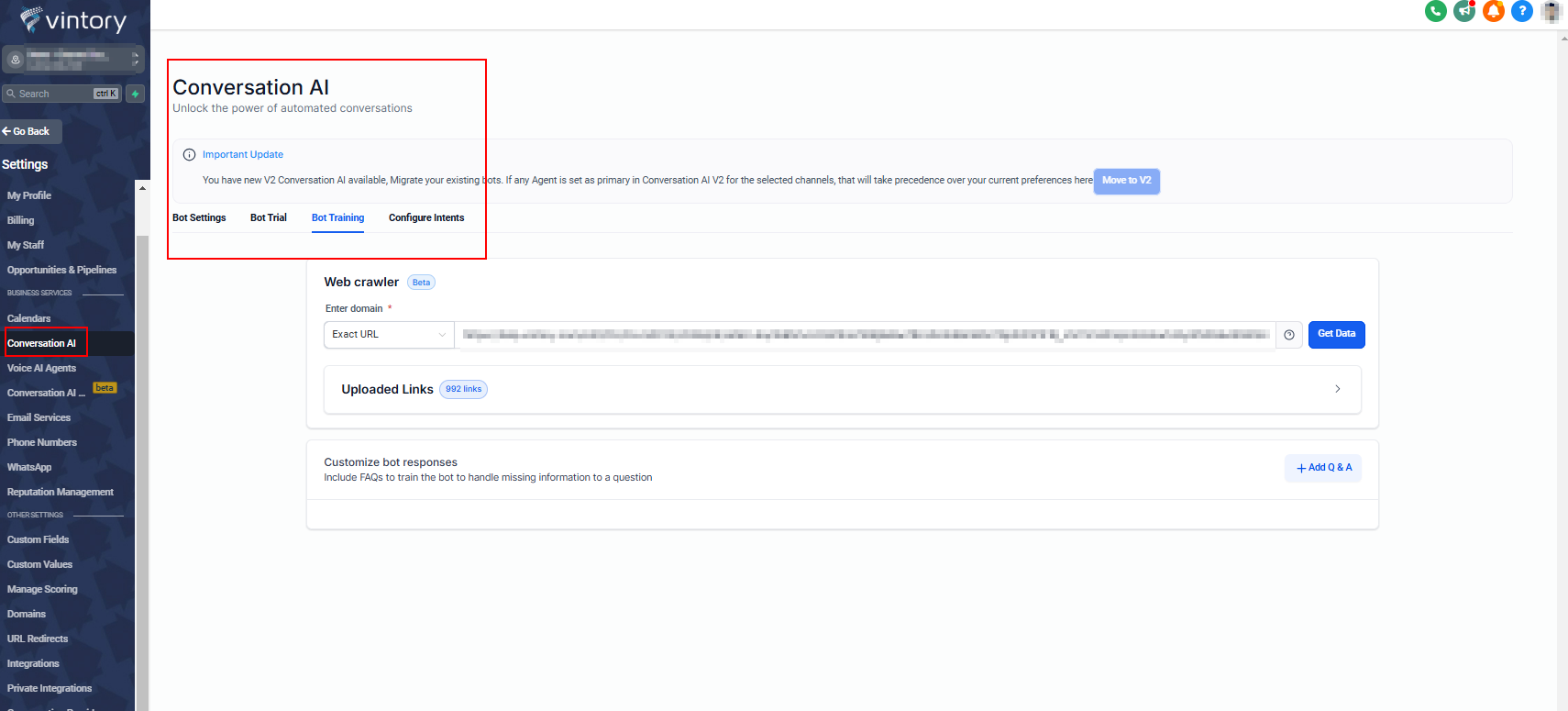Screen dimensions: 1568x711
Task: Focus the sidebar Search field
Action: point(61,94)
